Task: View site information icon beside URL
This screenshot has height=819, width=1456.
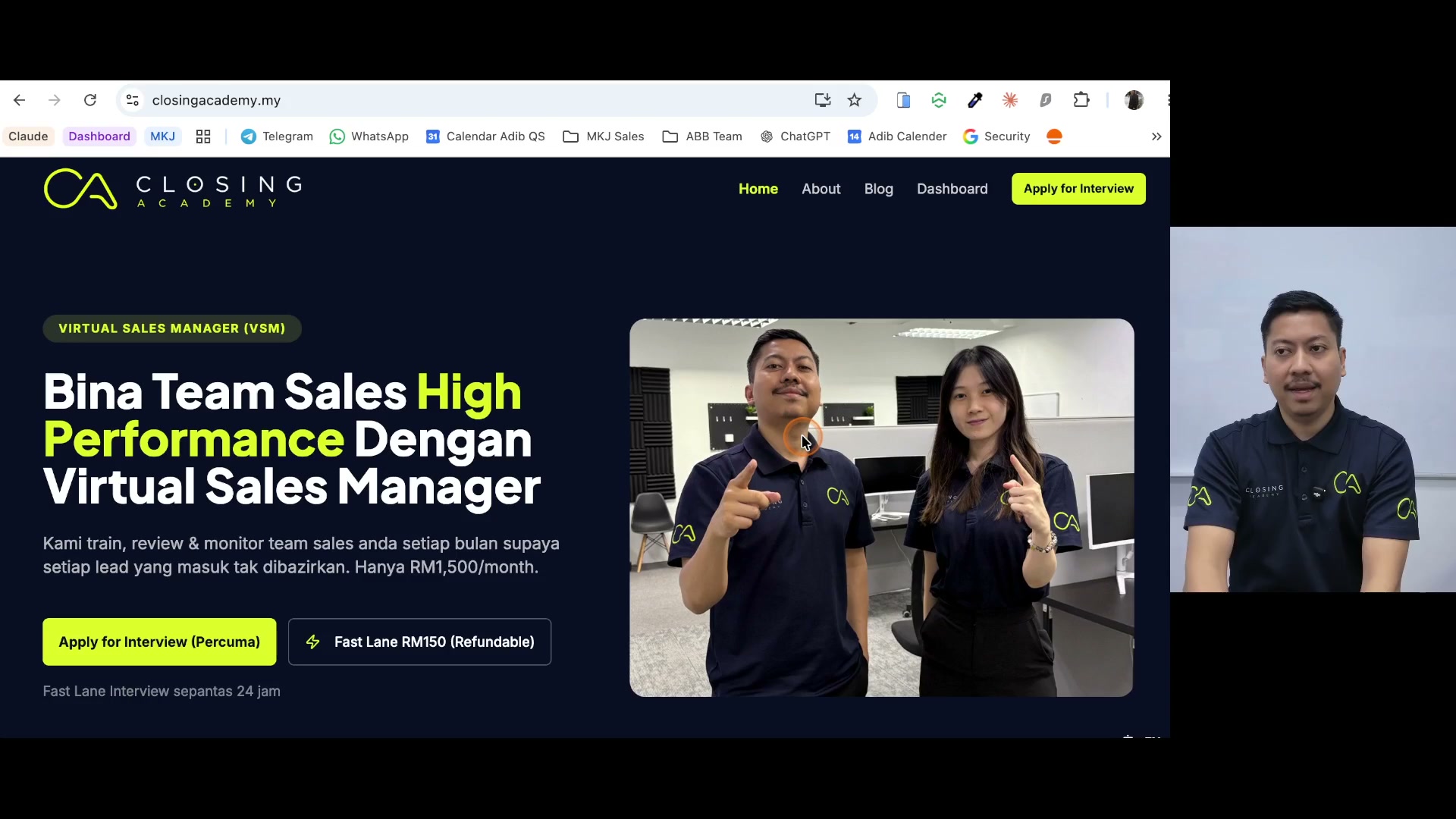Action: tap(132, 100)
